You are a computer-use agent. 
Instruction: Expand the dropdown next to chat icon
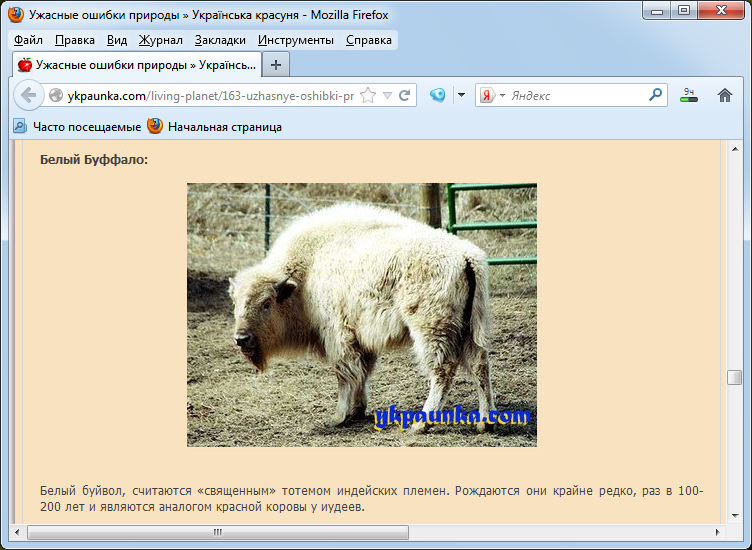pyautogui.click(x=461, y=96)
